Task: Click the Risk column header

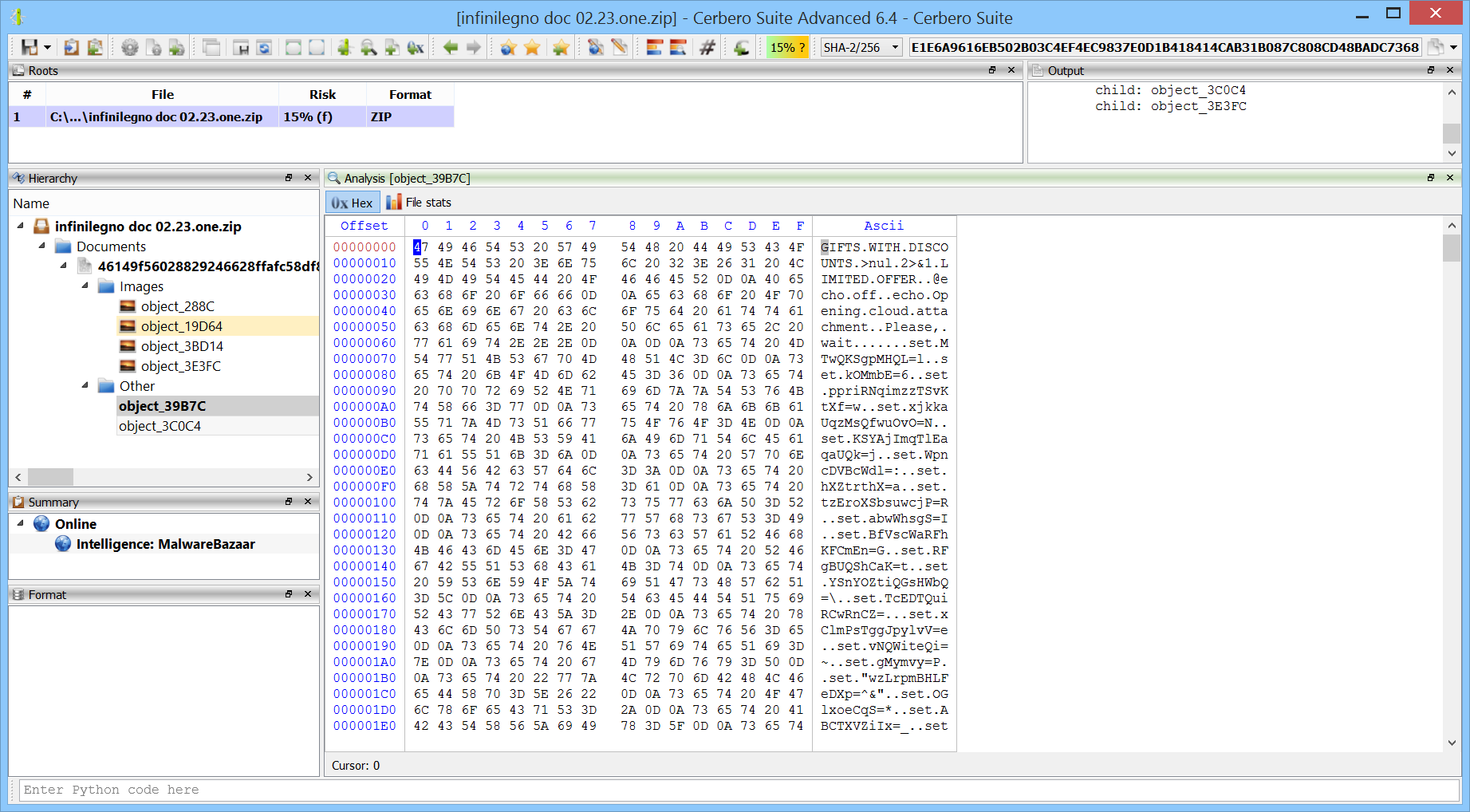Action: click(x=322, y=94)
